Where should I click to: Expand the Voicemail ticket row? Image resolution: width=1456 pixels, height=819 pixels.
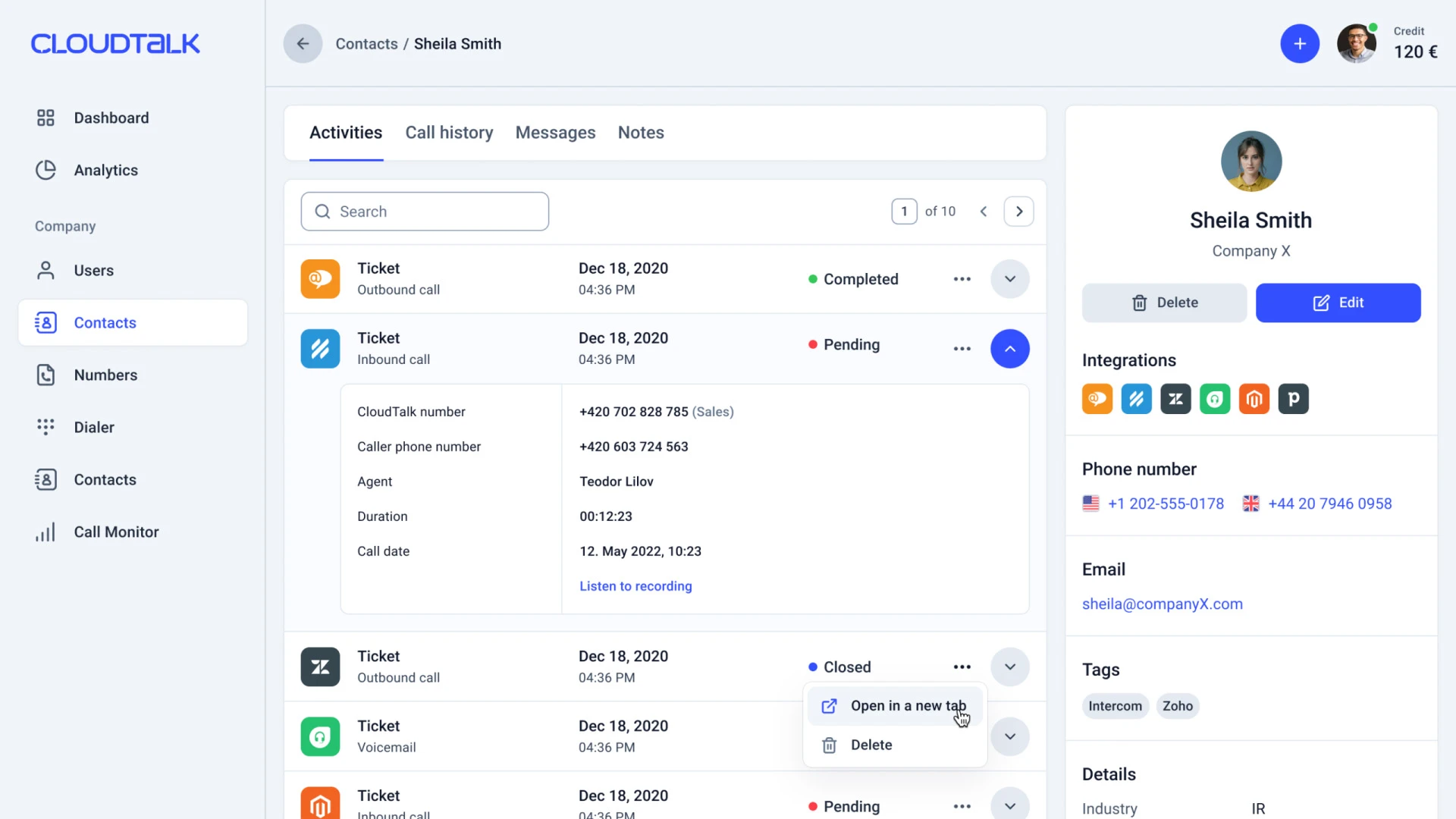pyautogui.click(x=1009, y=736)
